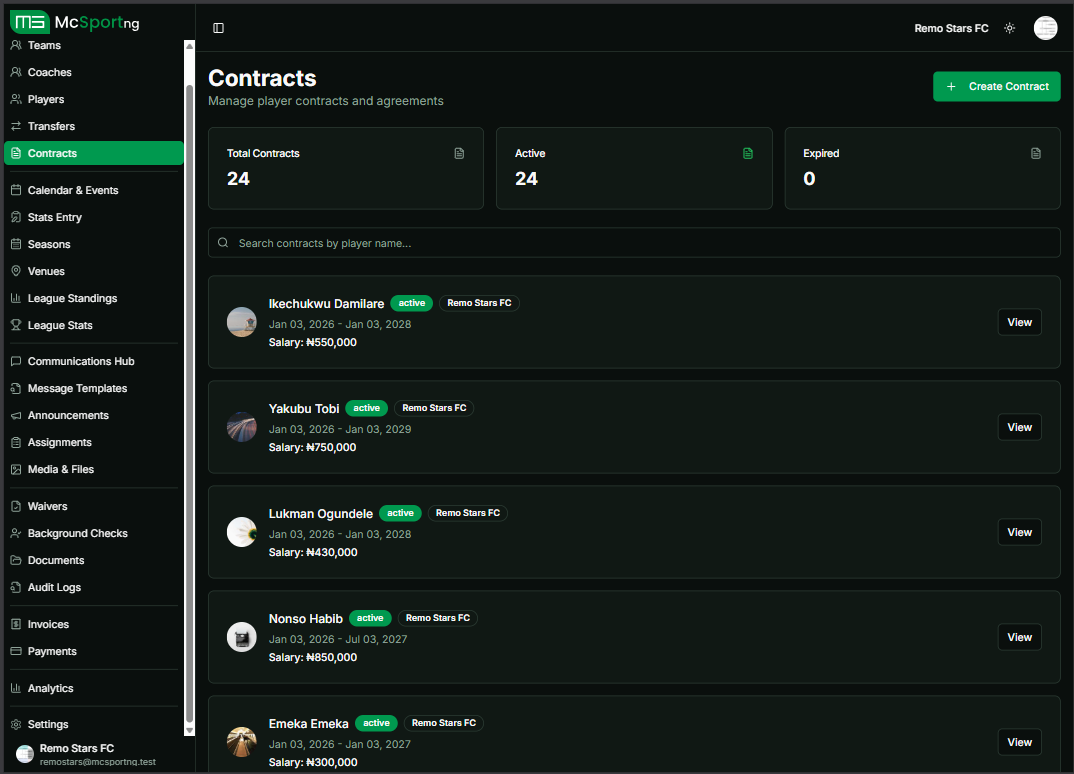The image size is (1074, 774).
Task: View Nonso Habib's contract
Action: [1019, 637]
